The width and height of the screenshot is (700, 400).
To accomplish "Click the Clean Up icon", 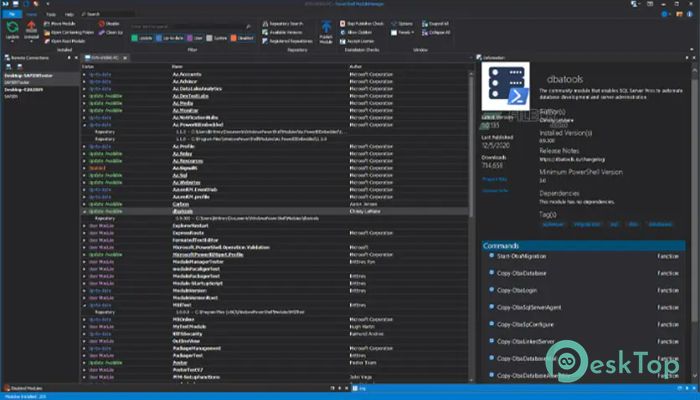I will (102, 32).
